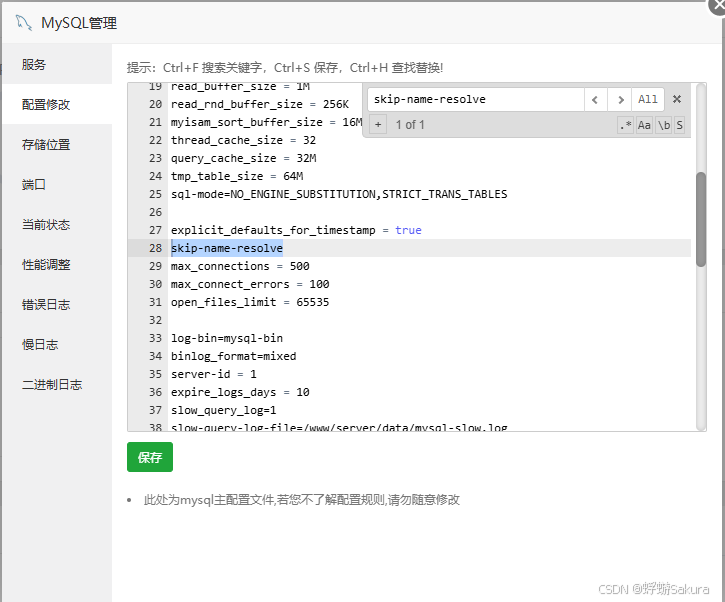Click line number 32 in gutter
Image resolution: width=725 pixels, height=602 pixels.
point(155,320)
